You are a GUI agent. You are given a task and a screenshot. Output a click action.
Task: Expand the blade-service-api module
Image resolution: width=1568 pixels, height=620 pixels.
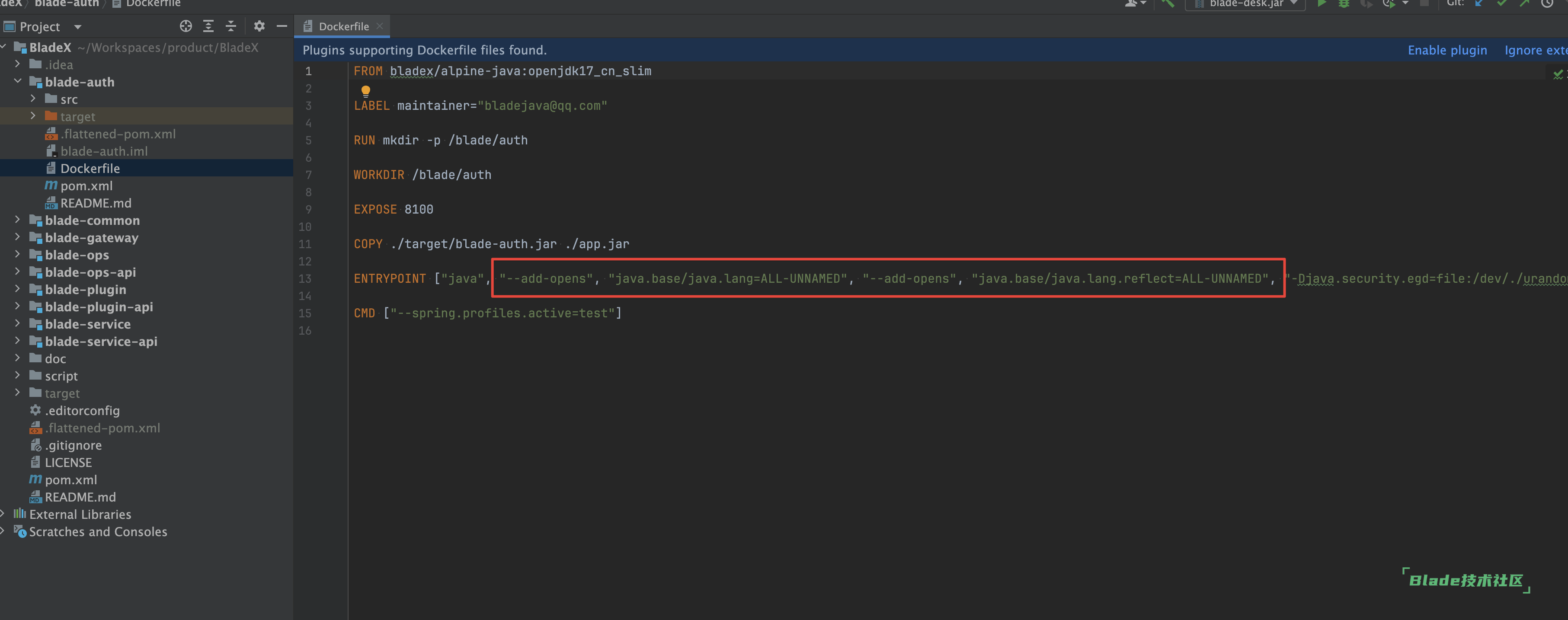(18, 341)
